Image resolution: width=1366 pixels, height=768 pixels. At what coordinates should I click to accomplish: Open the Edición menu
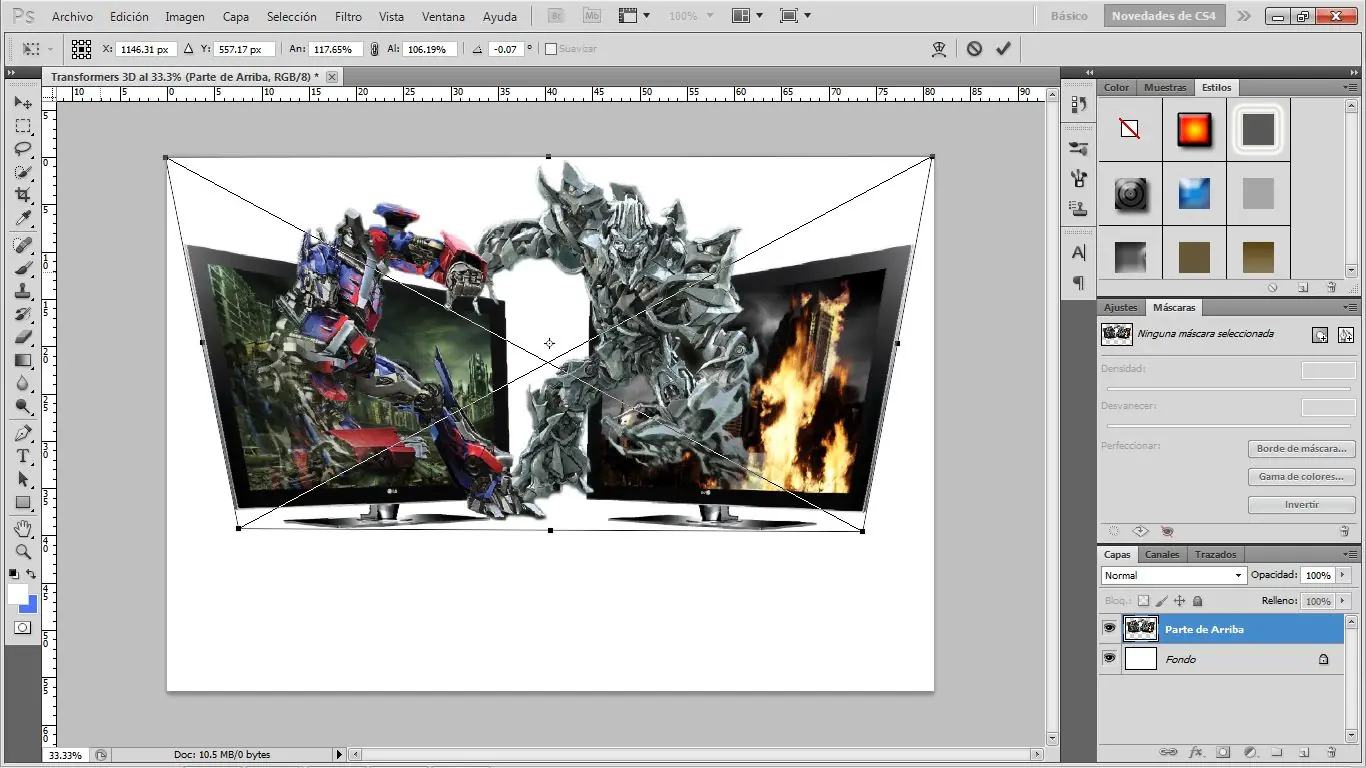129,17
